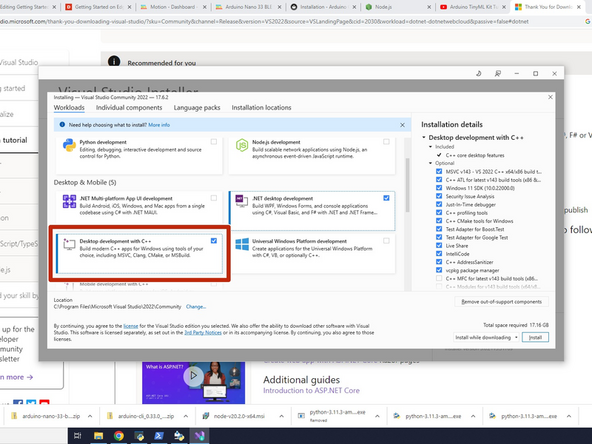592x444 pixels.
Task: Collapse the Included section
Action: pyautogui.click(x=430, y=146)
